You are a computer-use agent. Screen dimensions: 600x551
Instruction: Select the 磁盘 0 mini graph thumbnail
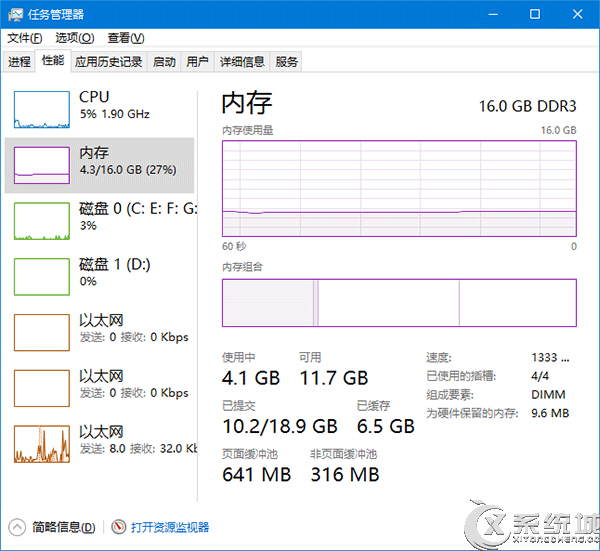tap(42, 221)
